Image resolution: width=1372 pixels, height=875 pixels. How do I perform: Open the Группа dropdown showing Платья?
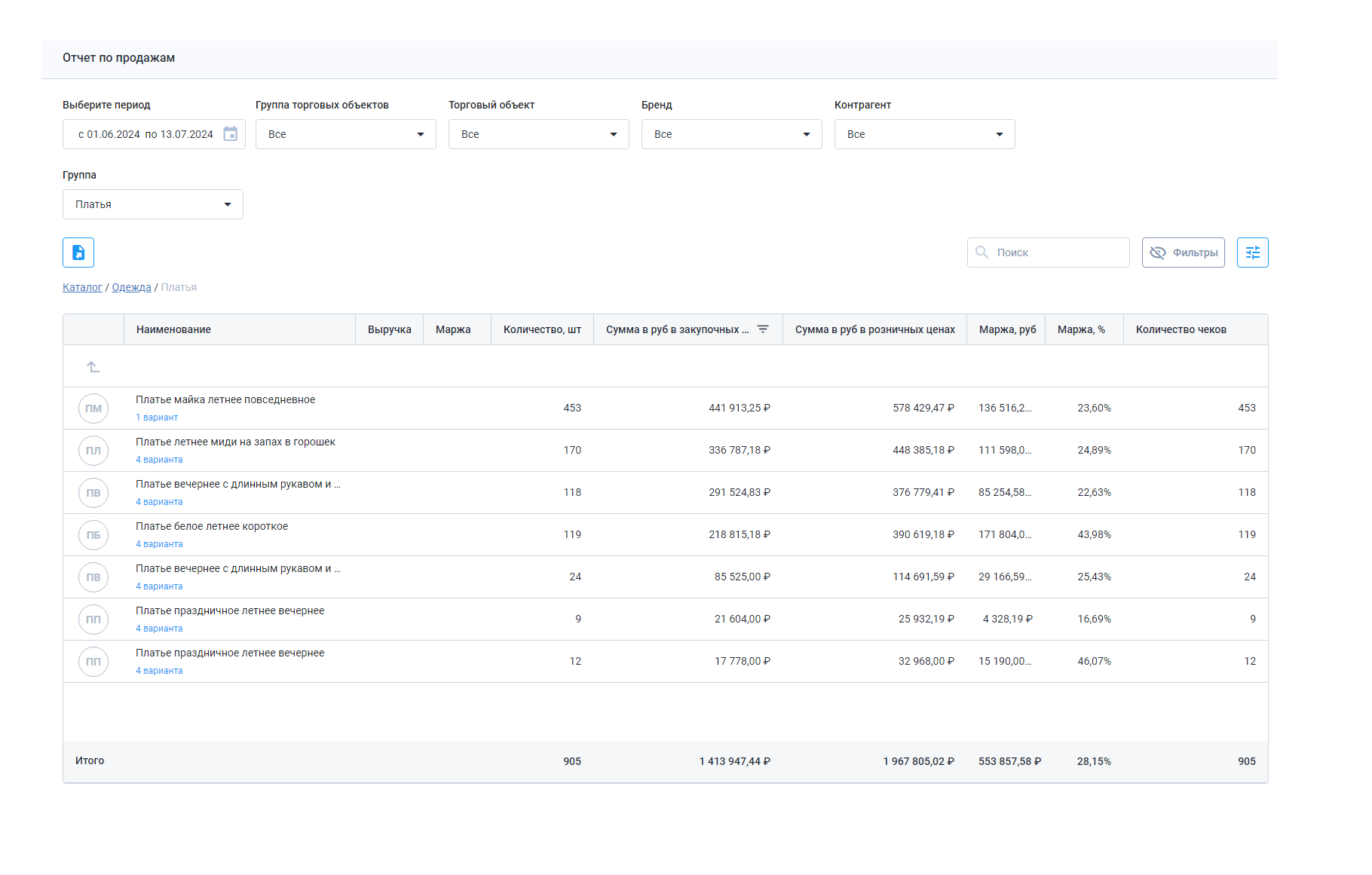(153, 204)
